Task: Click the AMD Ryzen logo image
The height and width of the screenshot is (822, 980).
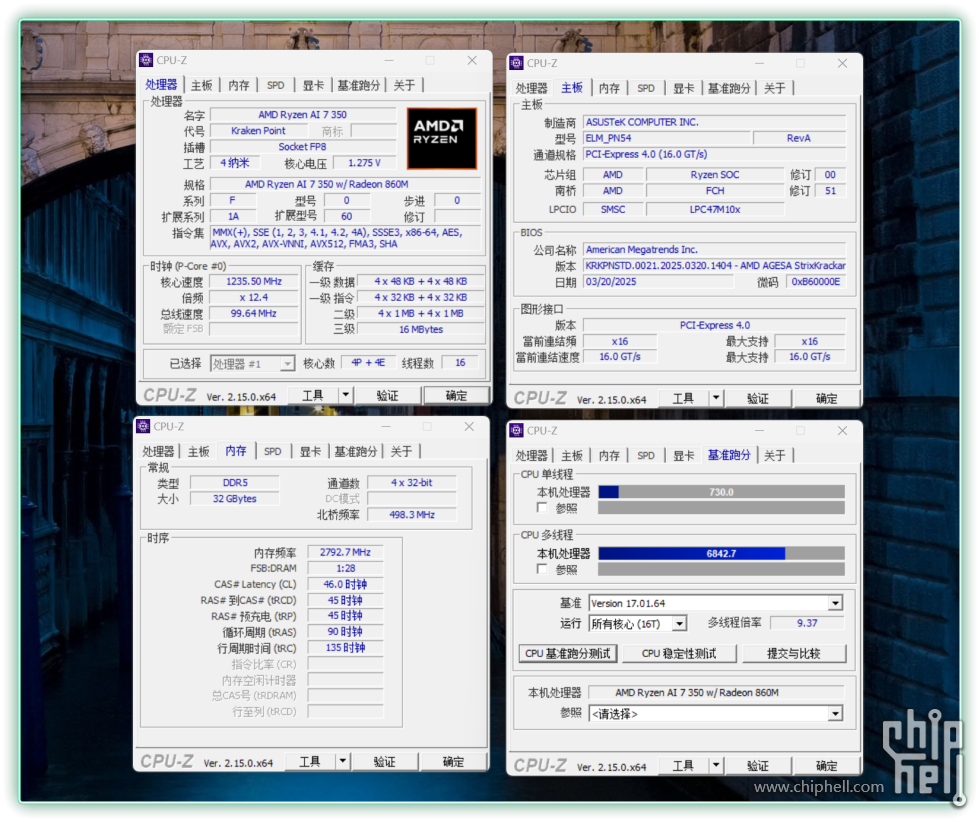Action: click(441, 138)
